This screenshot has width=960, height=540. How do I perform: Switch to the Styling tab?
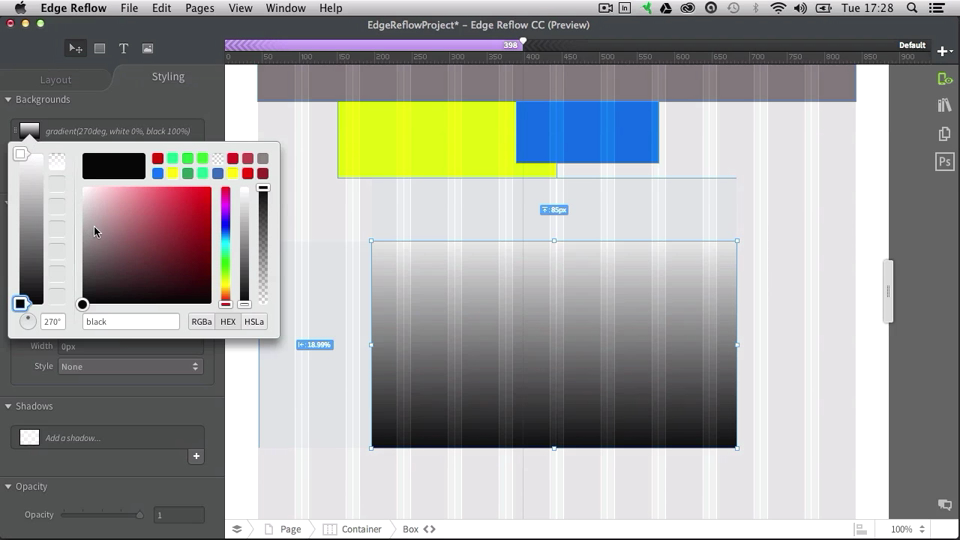(168, 77)
